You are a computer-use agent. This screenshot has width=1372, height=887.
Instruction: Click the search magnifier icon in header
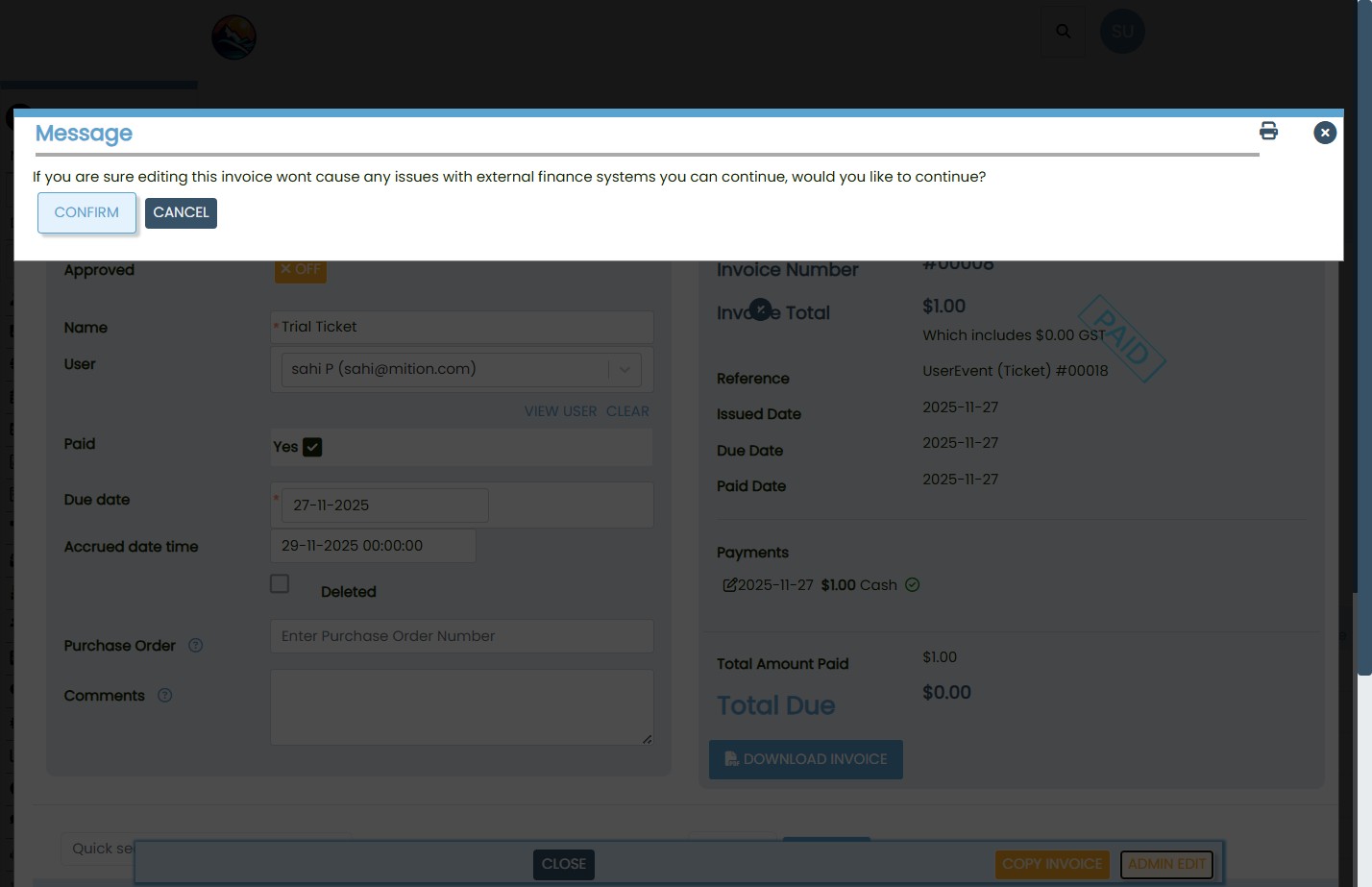click(x=1064, y=32)
